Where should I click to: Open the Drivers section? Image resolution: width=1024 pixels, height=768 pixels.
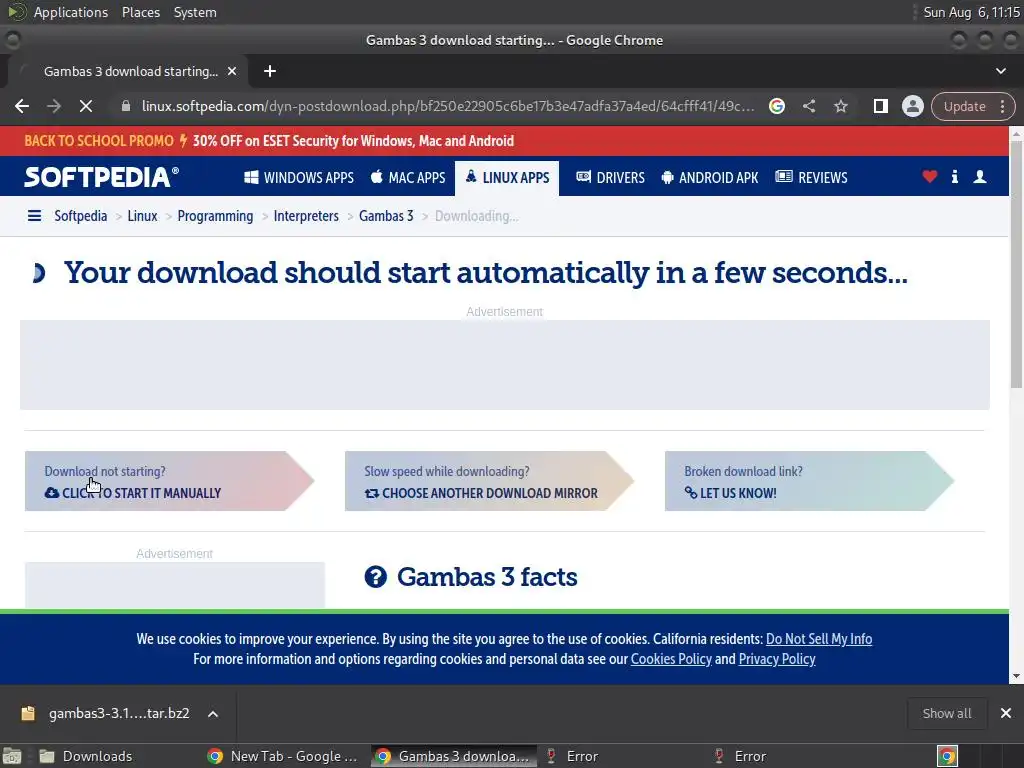[610, 178]
